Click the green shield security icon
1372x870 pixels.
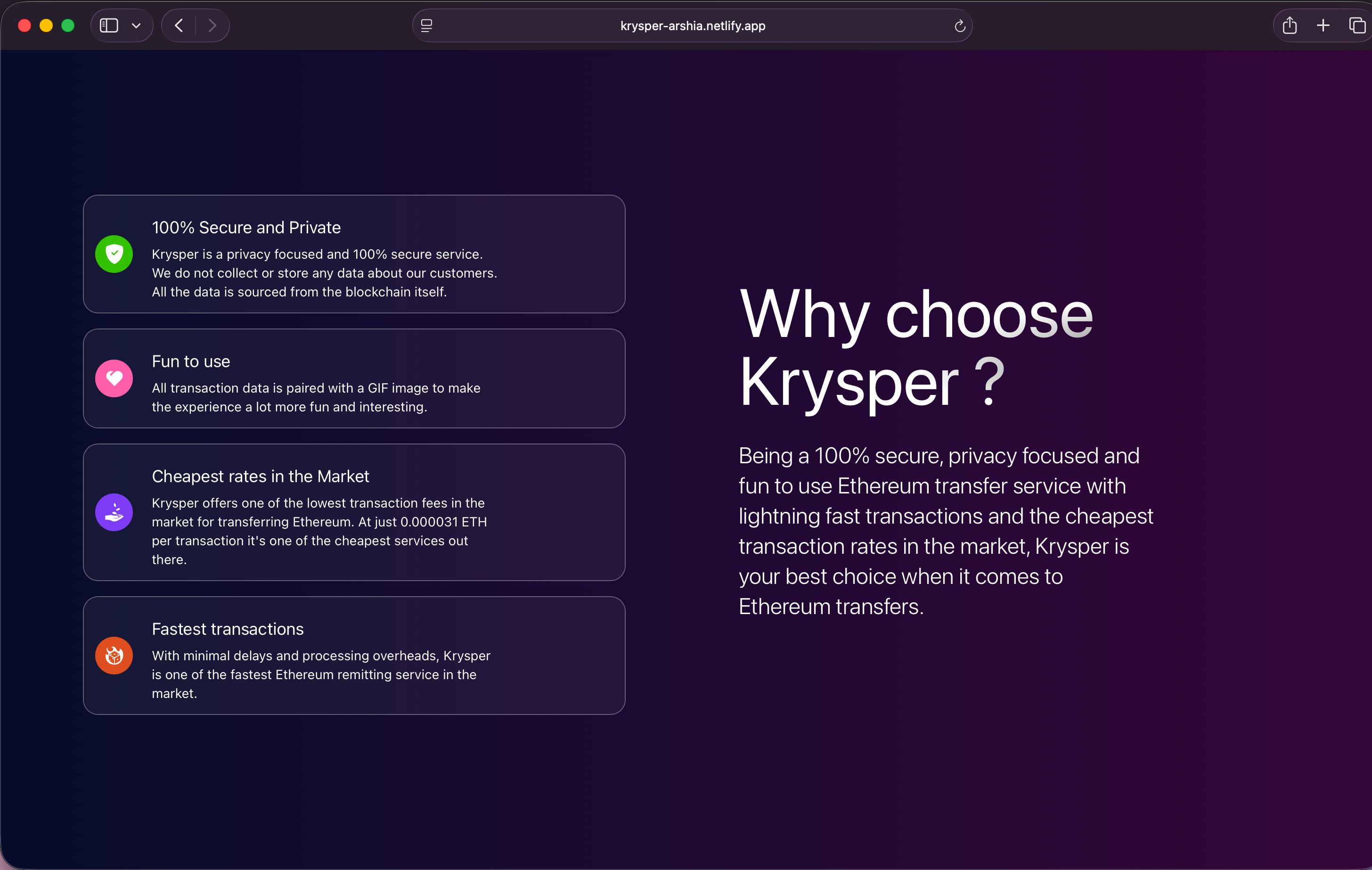(114, 254)
